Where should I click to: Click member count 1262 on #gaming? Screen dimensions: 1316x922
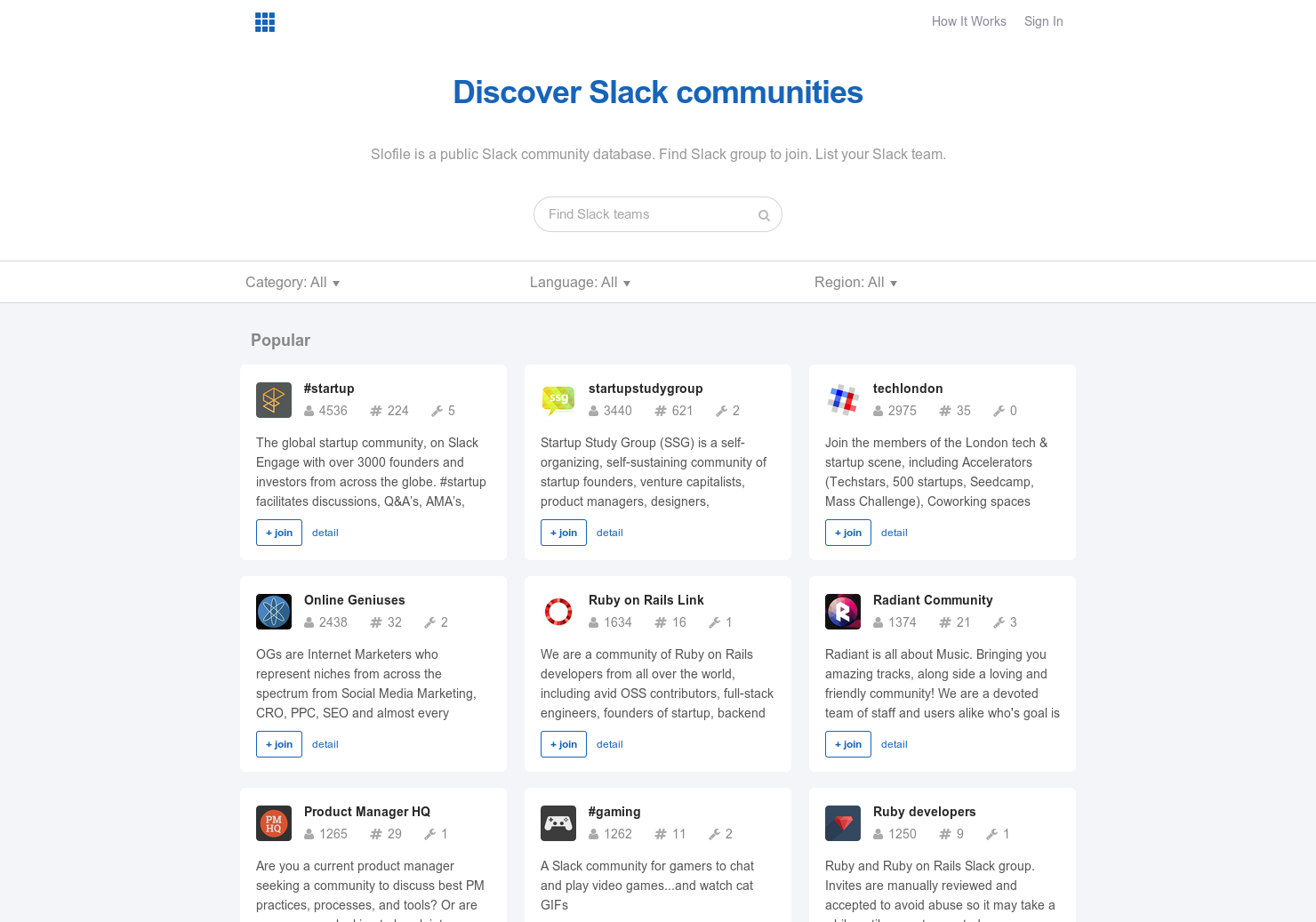[618, 834]
